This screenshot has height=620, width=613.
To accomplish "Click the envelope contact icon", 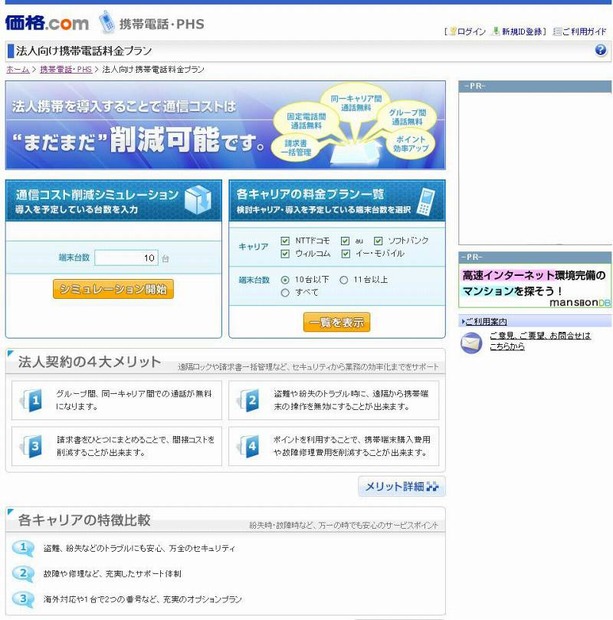I will point(471,342).
